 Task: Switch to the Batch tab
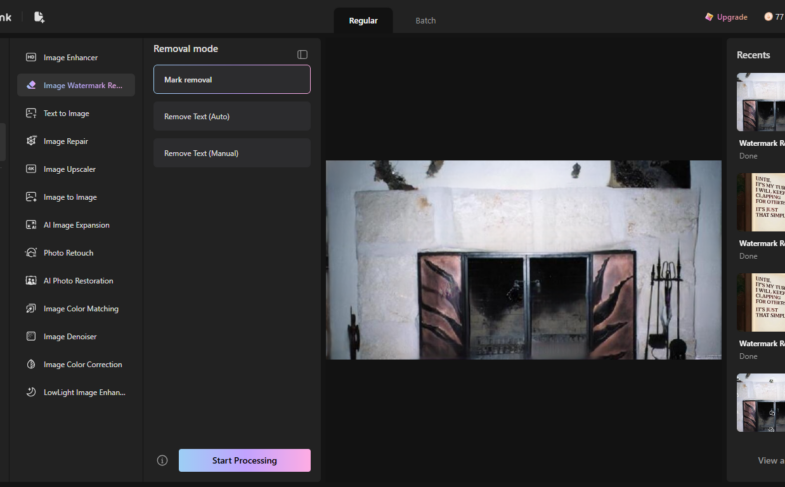click(426, 21)
